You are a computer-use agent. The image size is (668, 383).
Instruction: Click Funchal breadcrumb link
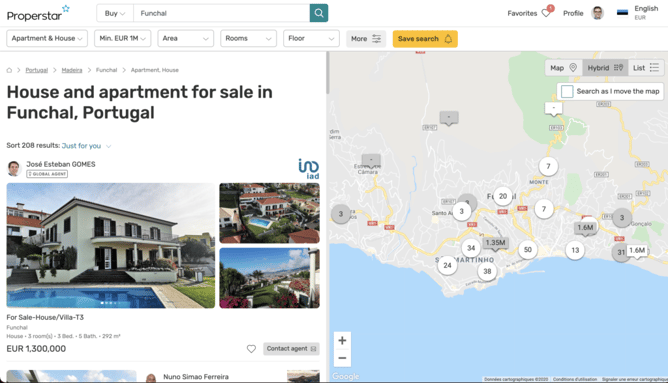click(107, 70)
